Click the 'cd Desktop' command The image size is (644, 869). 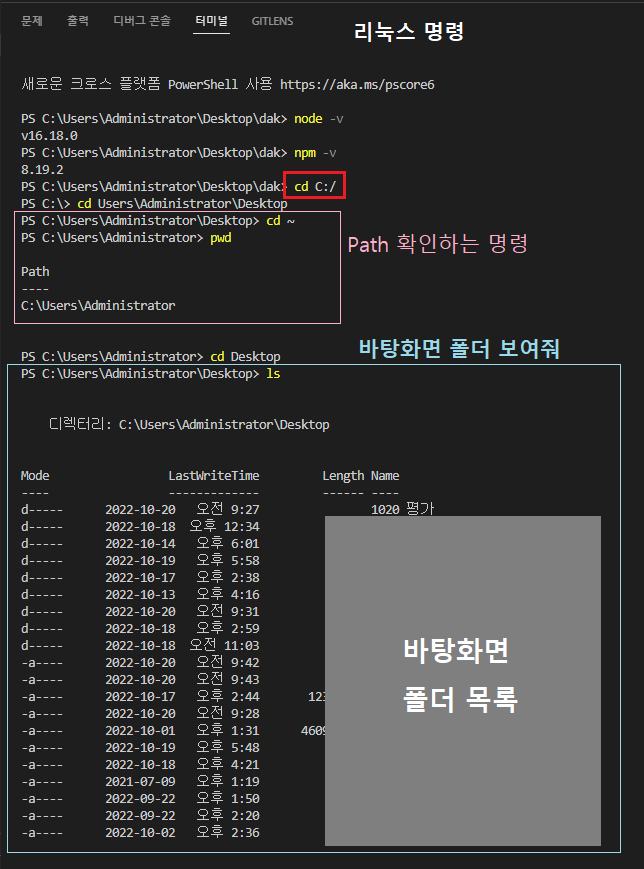click(x=245, y=356)
